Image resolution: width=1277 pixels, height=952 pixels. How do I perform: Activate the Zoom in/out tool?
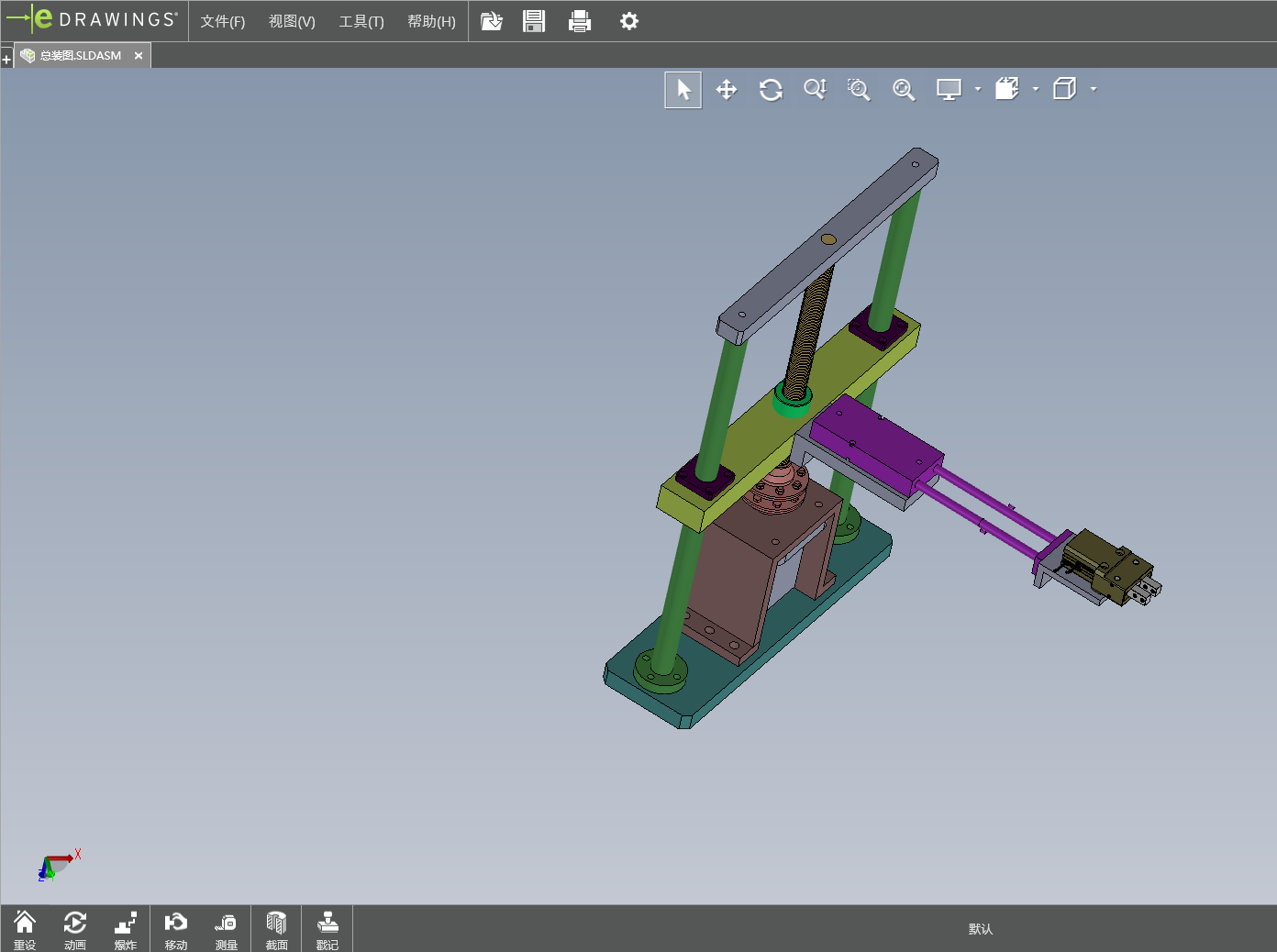pyautogui.click(x=815, y=90)
